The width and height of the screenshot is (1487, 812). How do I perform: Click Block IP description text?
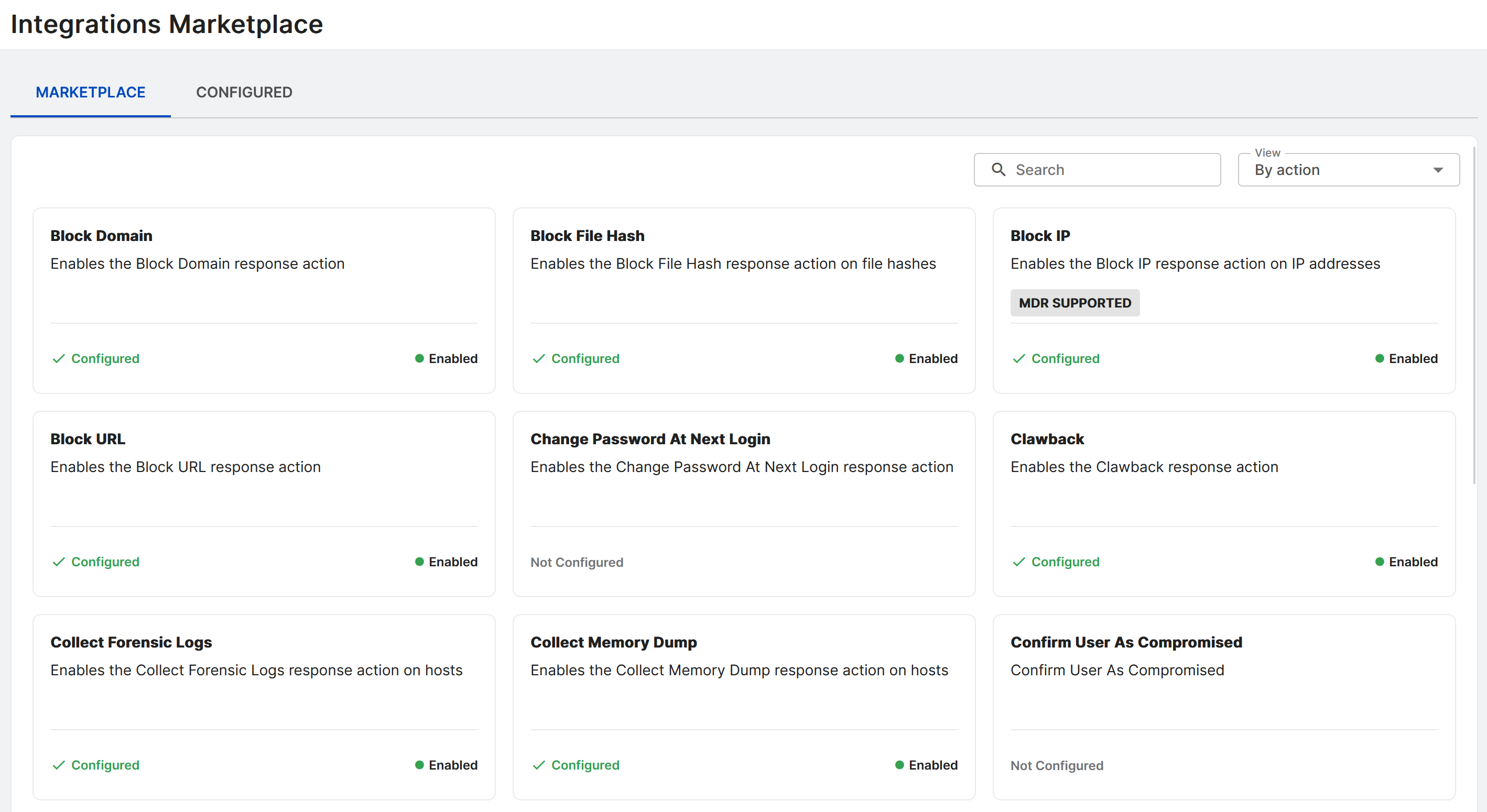[x=1195, y=264]
